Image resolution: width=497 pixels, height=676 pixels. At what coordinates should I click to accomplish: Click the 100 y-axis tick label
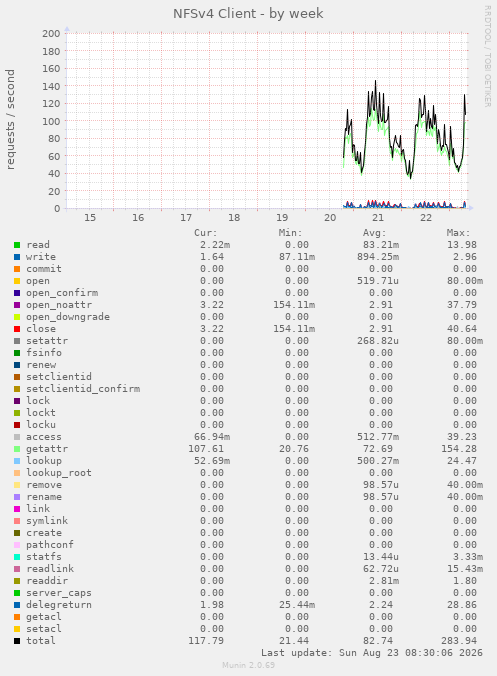[x=51, y=121]
